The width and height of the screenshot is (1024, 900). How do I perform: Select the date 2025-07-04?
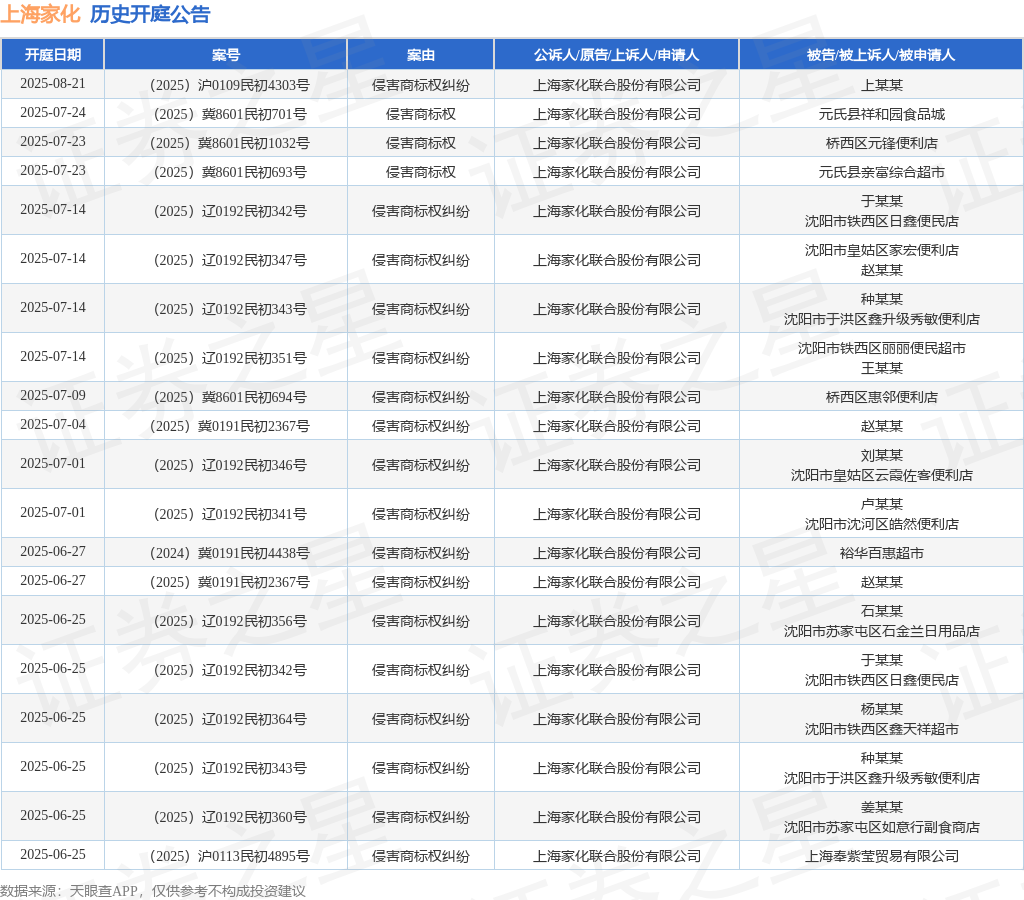53,425
